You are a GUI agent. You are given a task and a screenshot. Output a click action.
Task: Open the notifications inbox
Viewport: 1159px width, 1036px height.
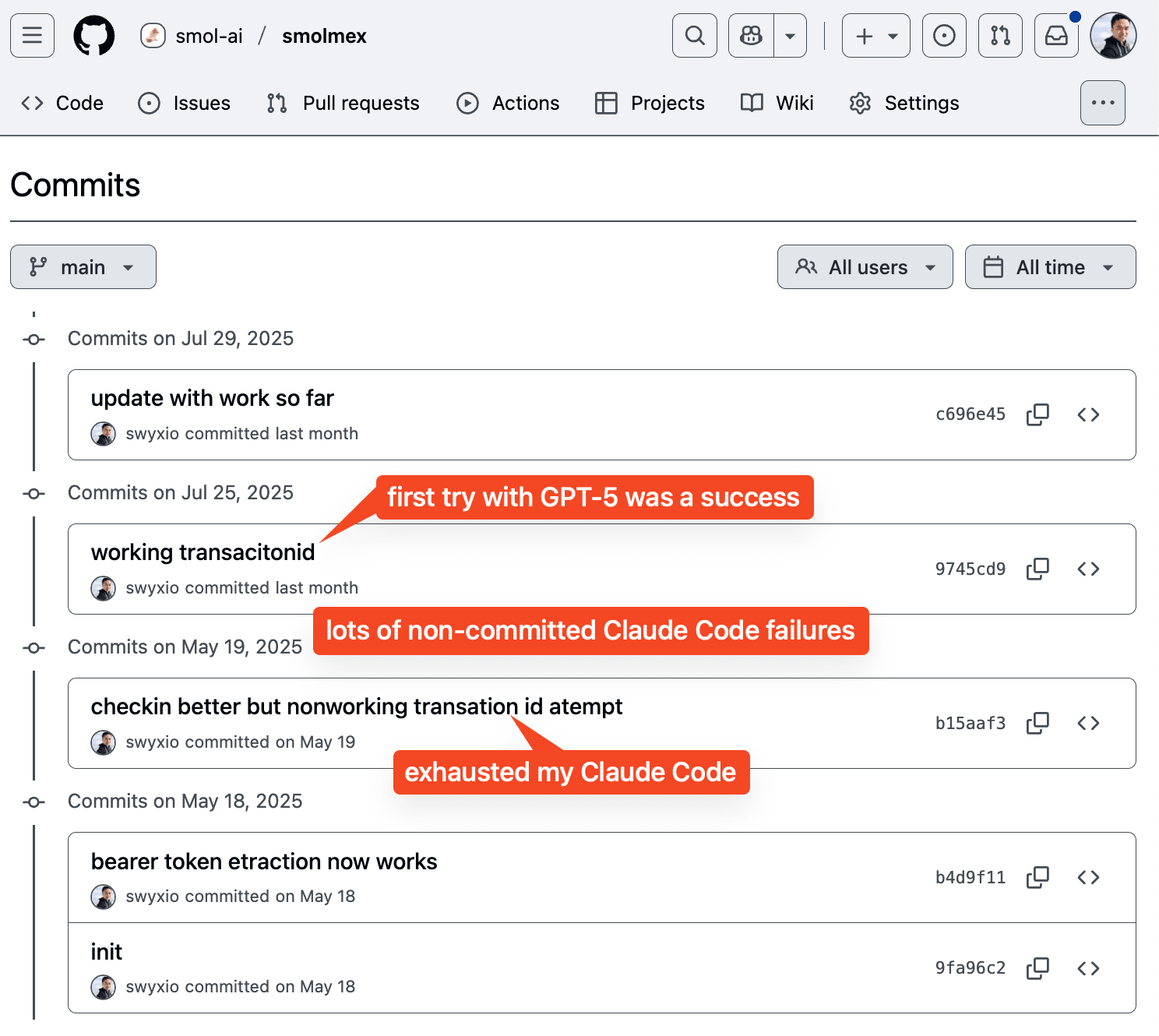pyautogui.click(x=1056, y=36)
